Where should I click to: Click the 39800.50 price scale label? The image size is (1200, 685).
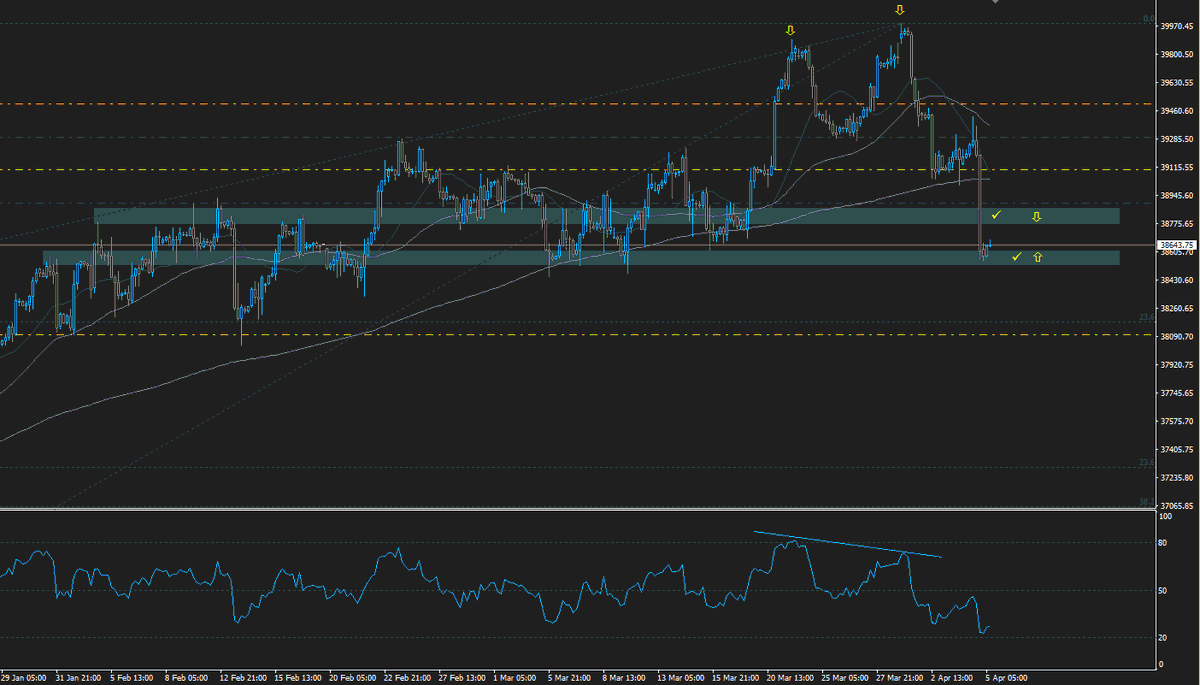pos(1176,55)
